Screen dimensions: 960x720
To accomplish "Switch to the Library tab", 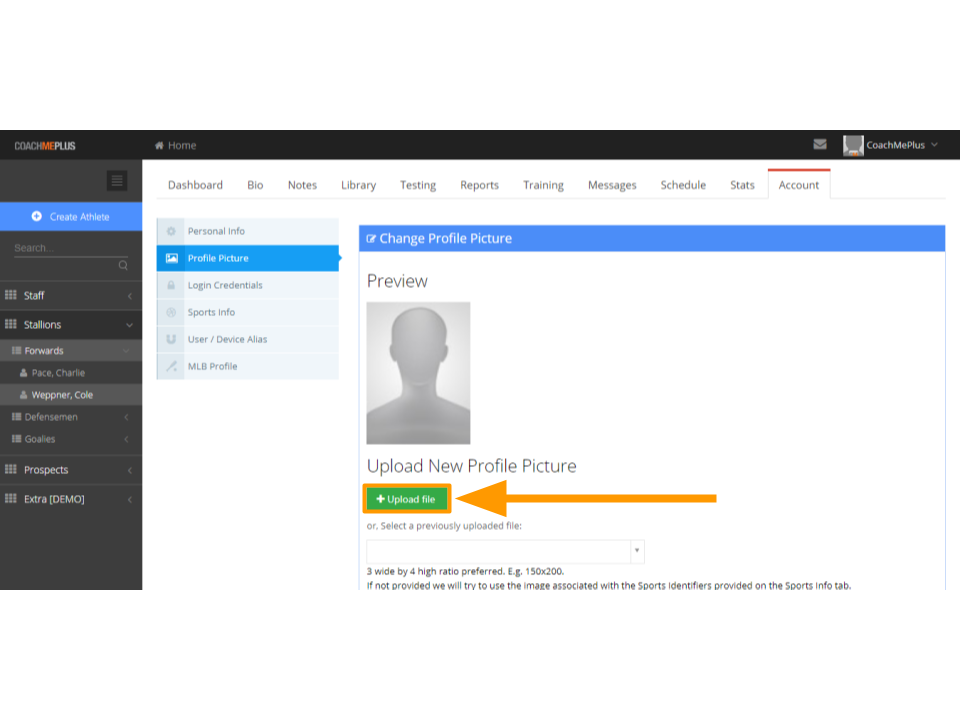I will tap(358, 185).
